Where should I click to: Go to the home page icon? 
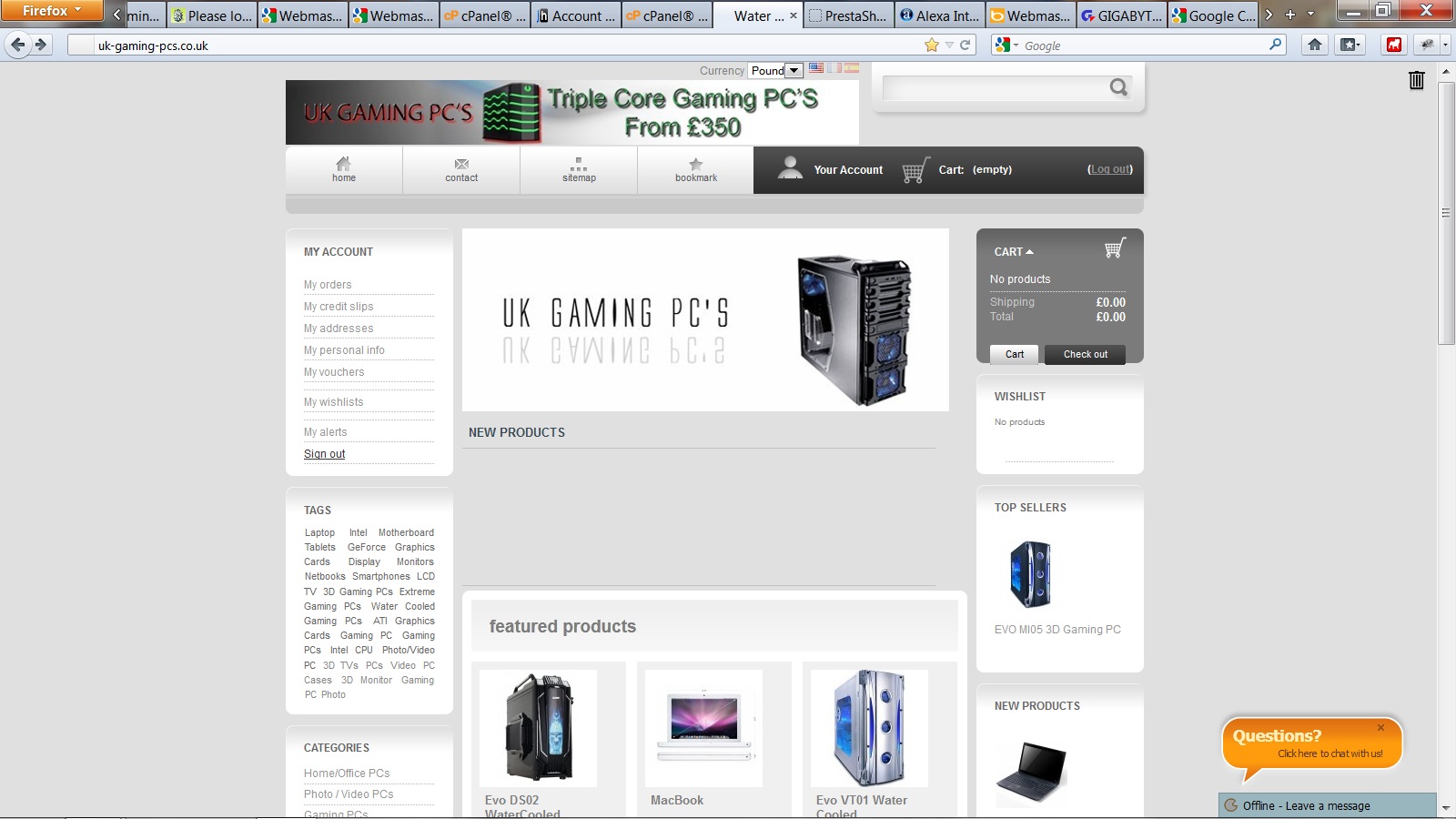pyautogui.click(x=343, y=164)
